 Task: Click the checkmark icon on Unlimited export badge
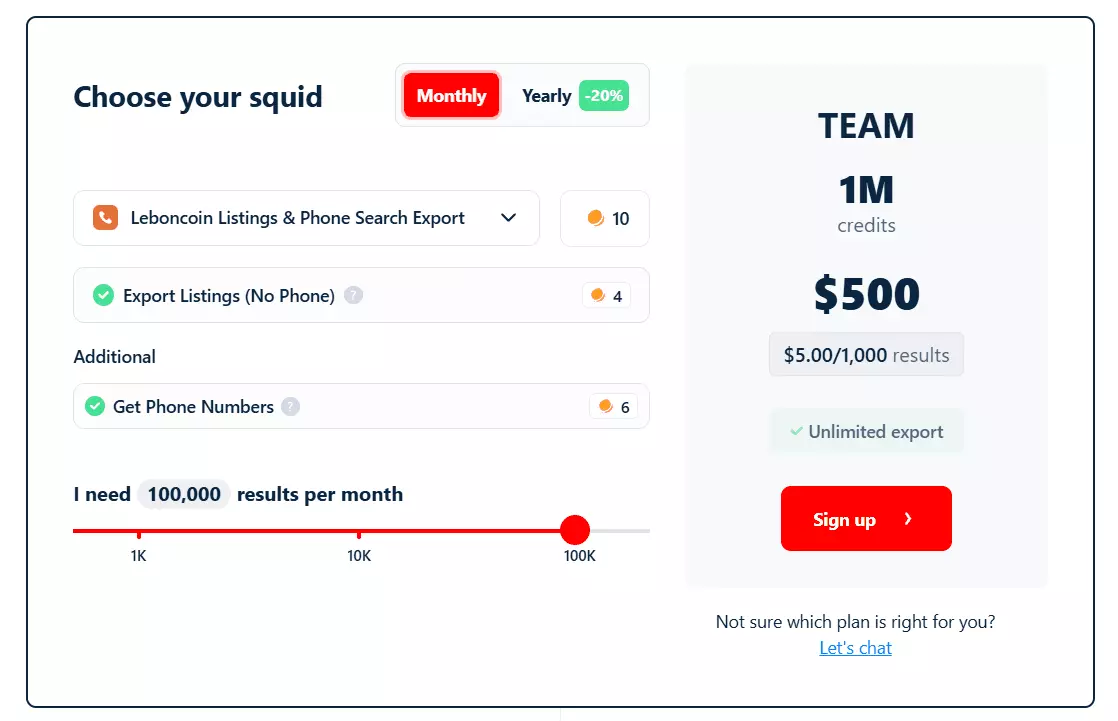(797, 431)
